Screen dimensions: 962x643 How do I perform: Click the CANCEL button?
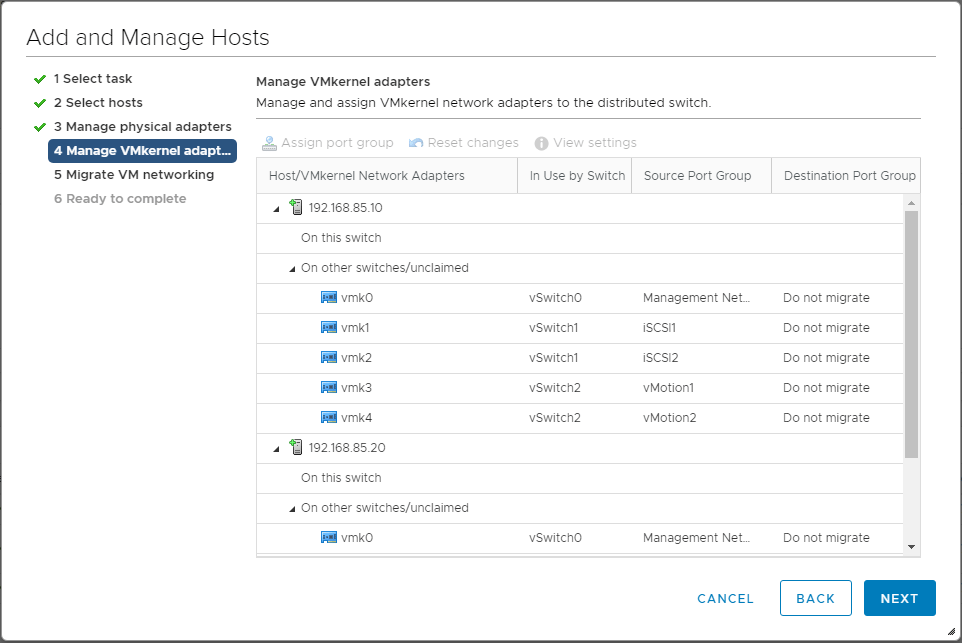[725, 598]
